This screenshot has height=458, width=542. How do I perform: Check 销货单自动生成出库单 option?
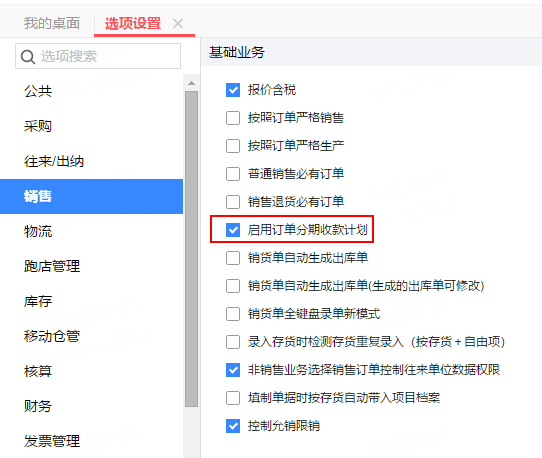(x=233, y=258)
